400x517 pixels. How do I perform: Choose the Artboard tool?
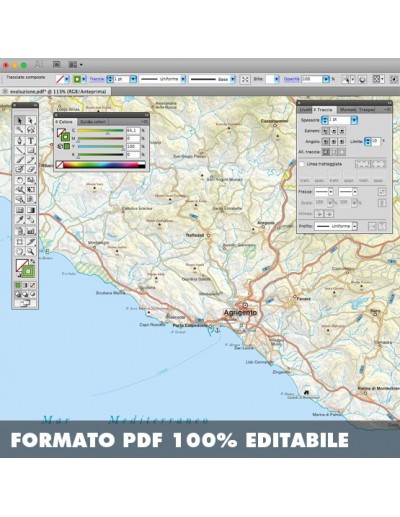[x=20, y=241]
